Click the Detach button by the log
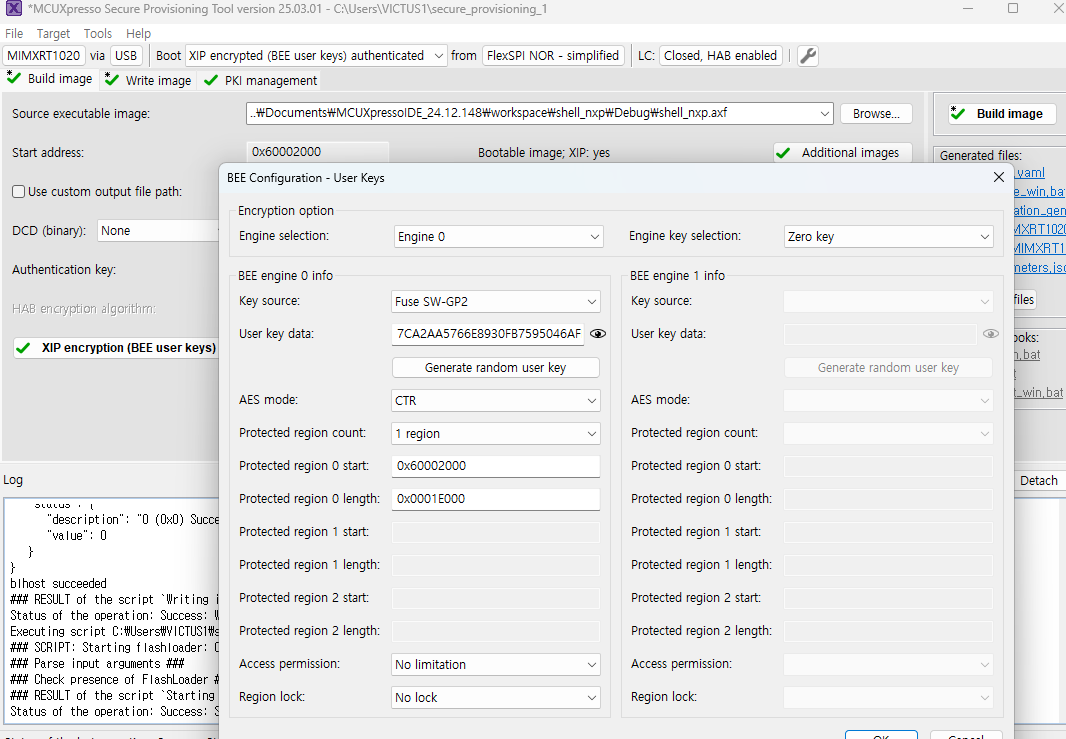This screenshot has width=1066, height=739. coord(1039,481)
